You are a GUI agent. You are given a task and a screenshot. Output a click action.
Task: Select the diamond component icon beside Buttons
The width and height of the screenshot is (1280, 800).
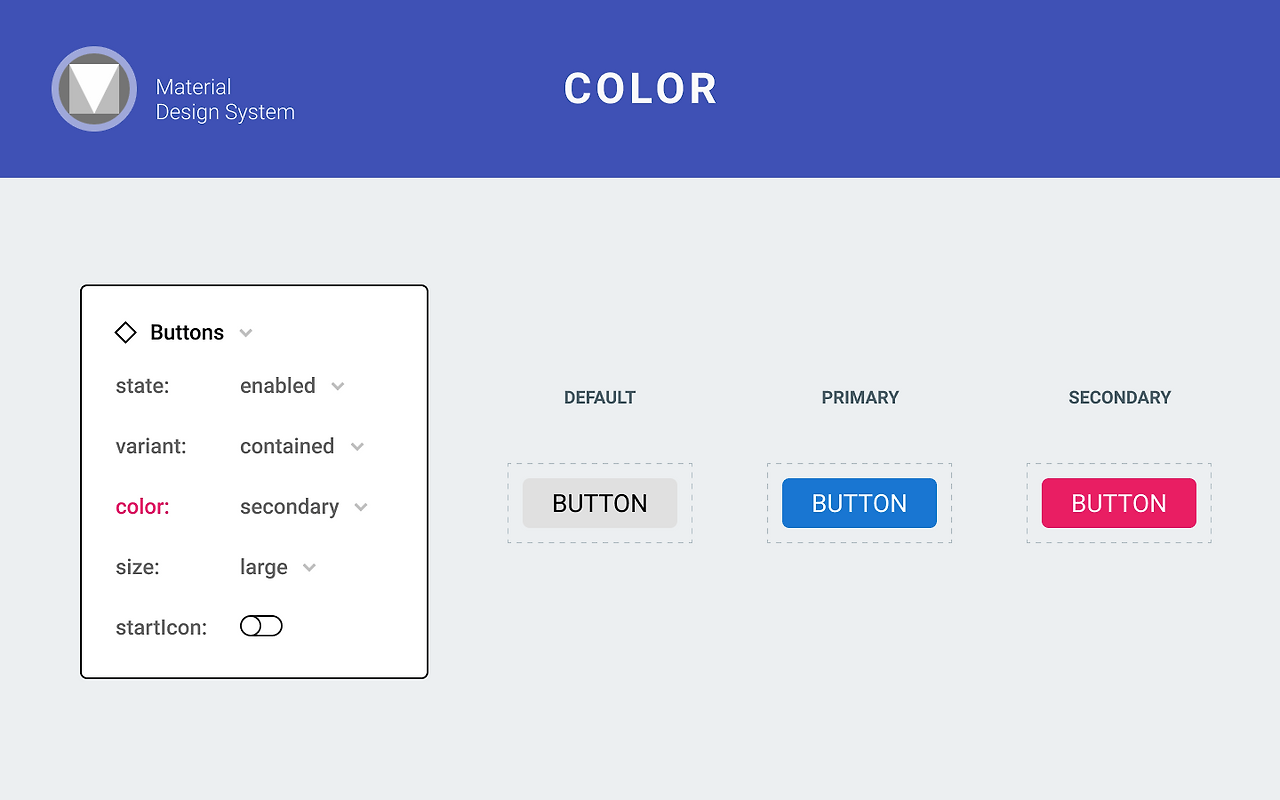(125, 332)
